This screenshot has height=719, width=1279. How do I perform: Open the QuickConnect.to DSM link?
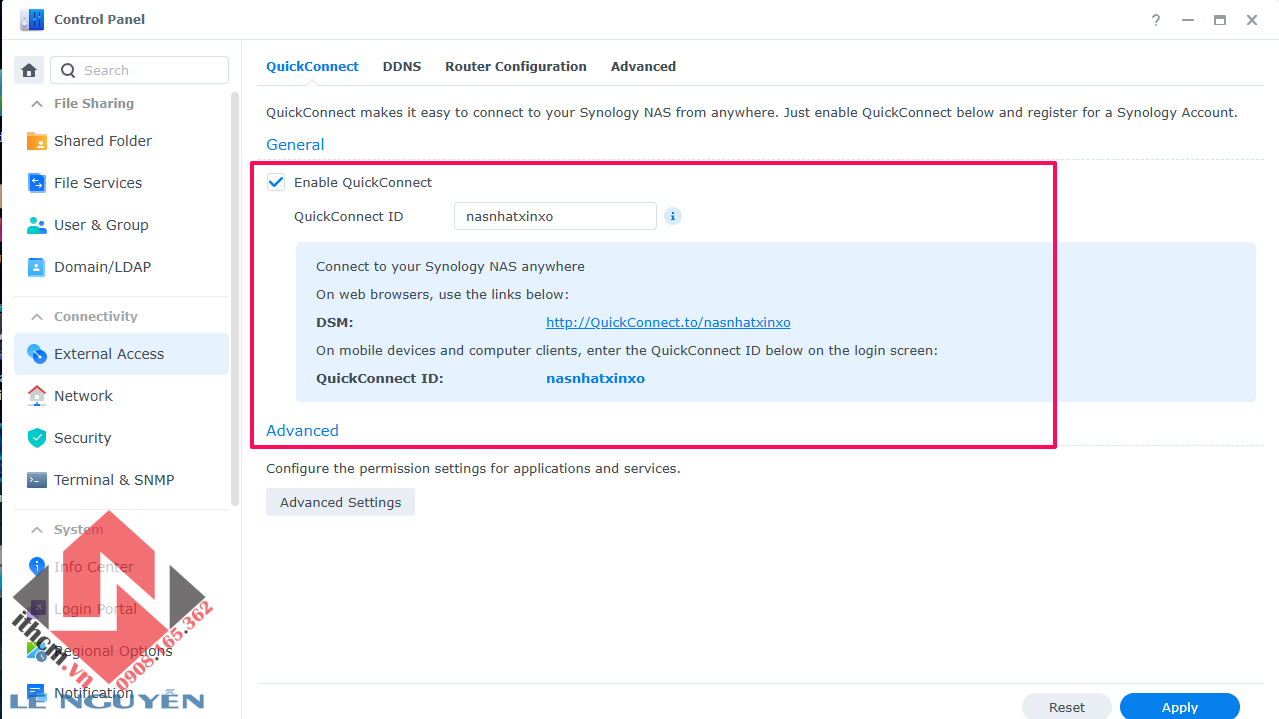tap(668, 322)
